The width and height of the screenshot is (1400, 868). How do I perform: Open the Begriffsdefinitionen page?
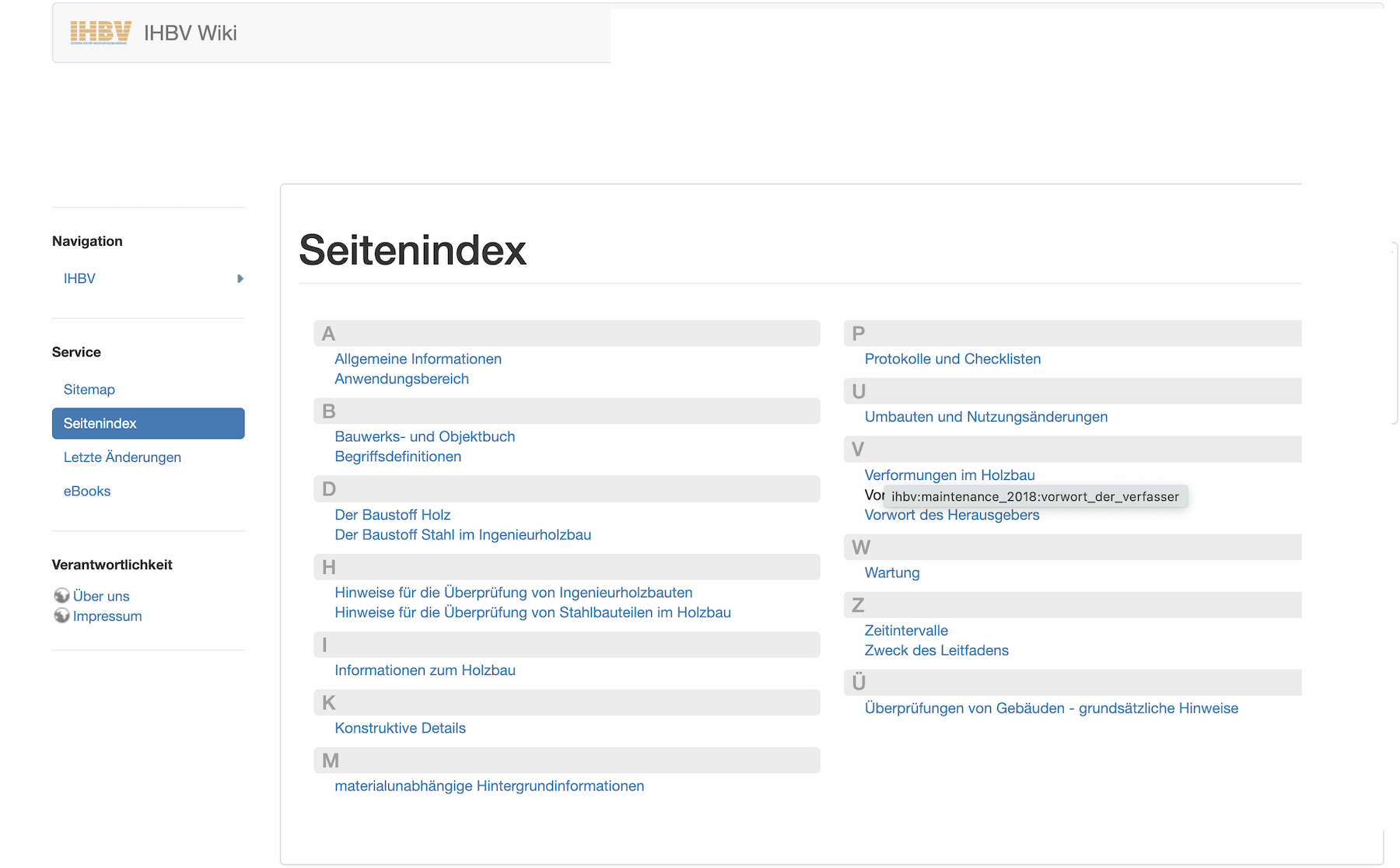397,457
